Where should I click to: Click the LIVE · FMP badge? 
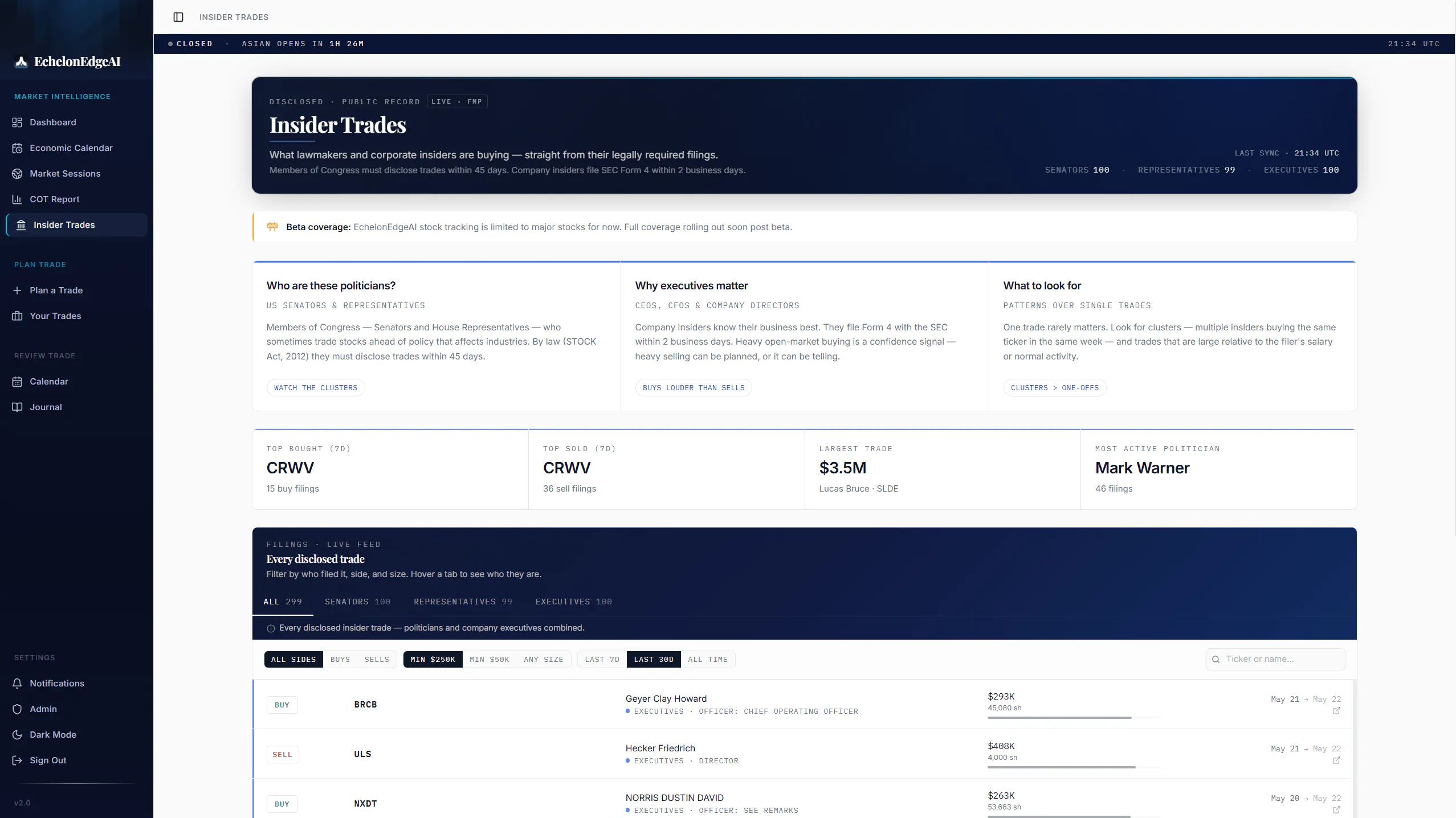pyautogui.click(x=457, y=102)
